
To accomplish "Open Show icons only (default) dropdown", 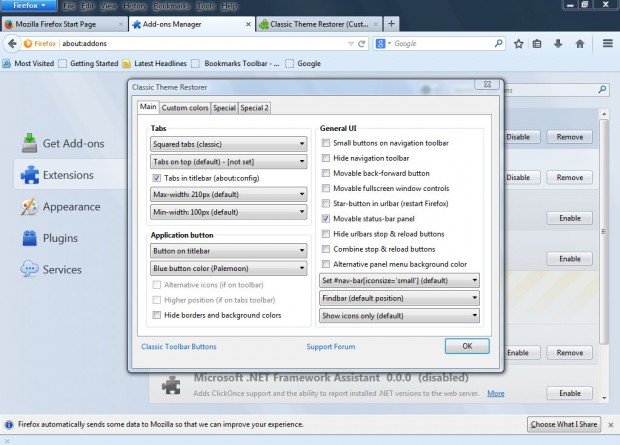I will click(399, 316).
